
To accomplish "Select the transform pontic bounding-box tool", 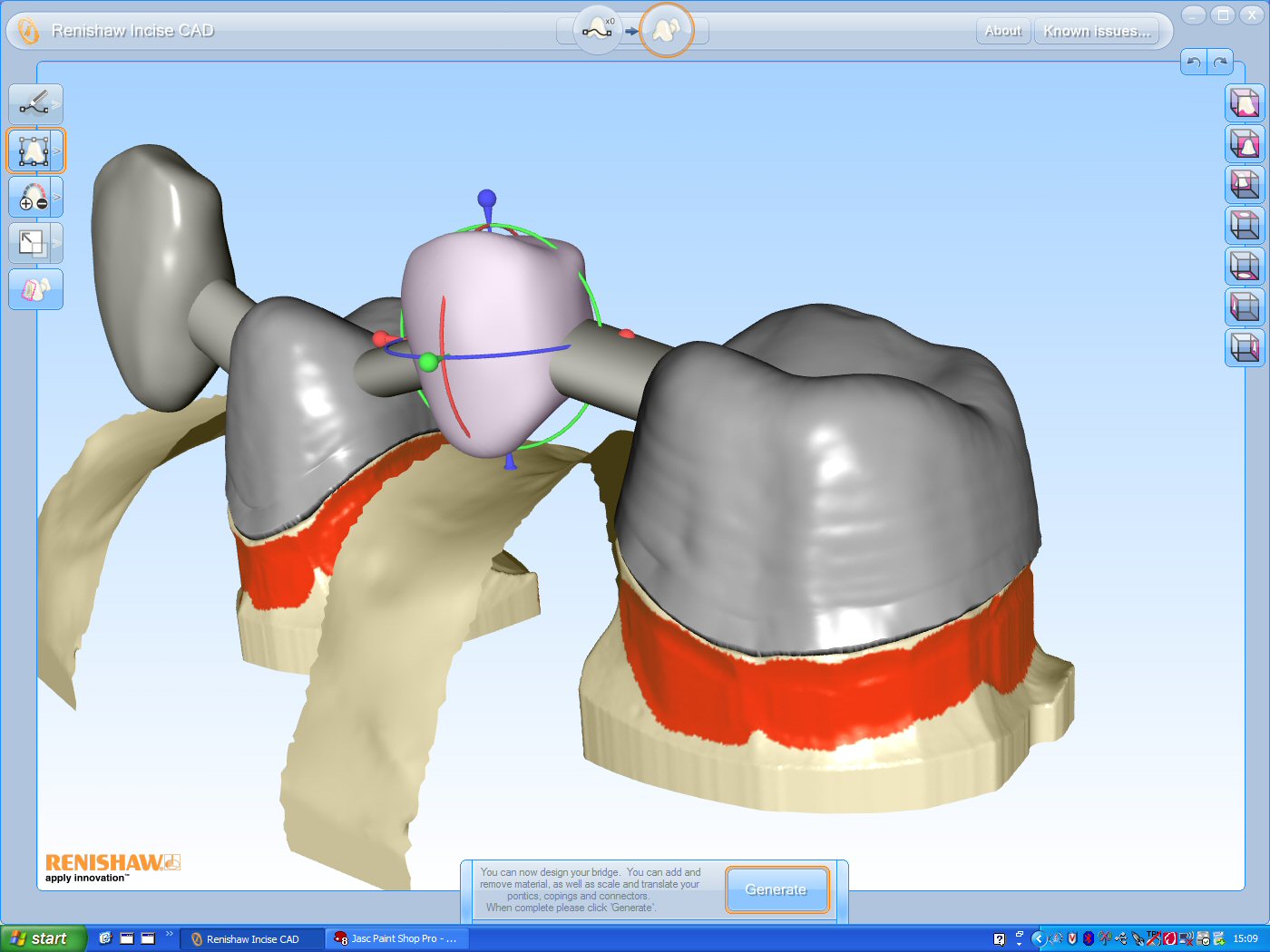I will coord(34,151).
